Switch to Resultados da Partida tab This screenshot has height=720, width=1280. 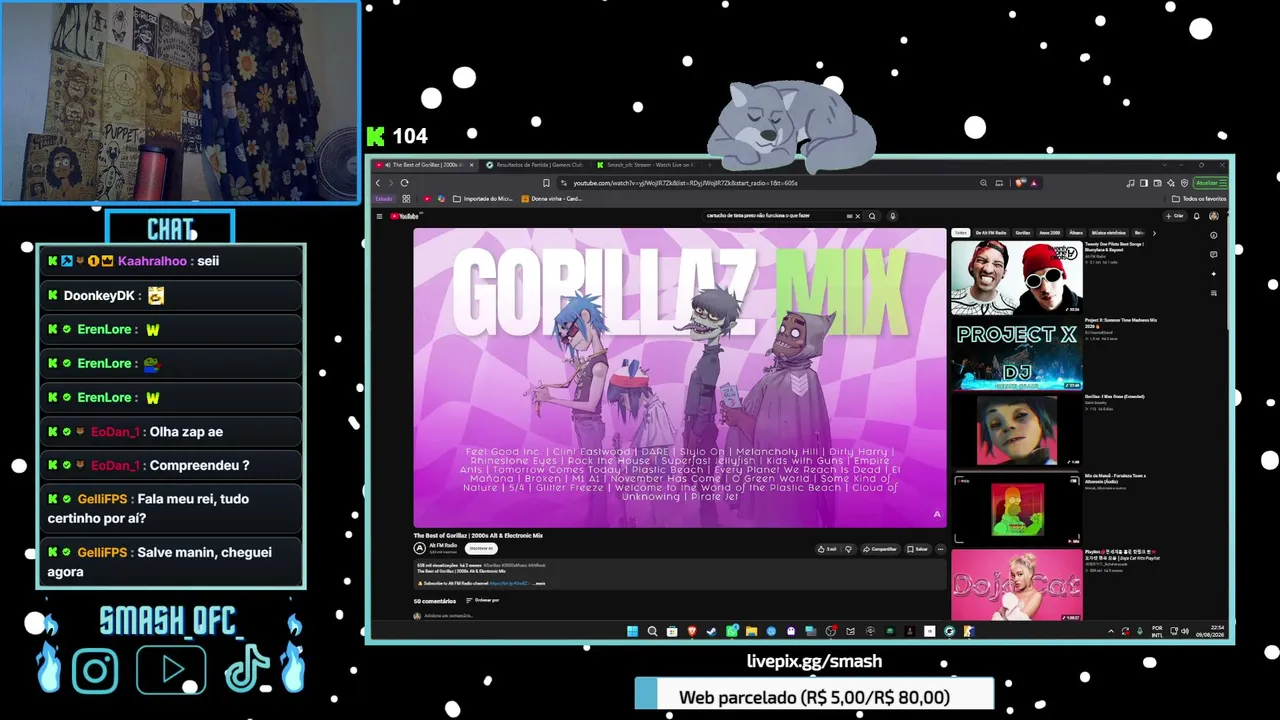pos(536,165)
